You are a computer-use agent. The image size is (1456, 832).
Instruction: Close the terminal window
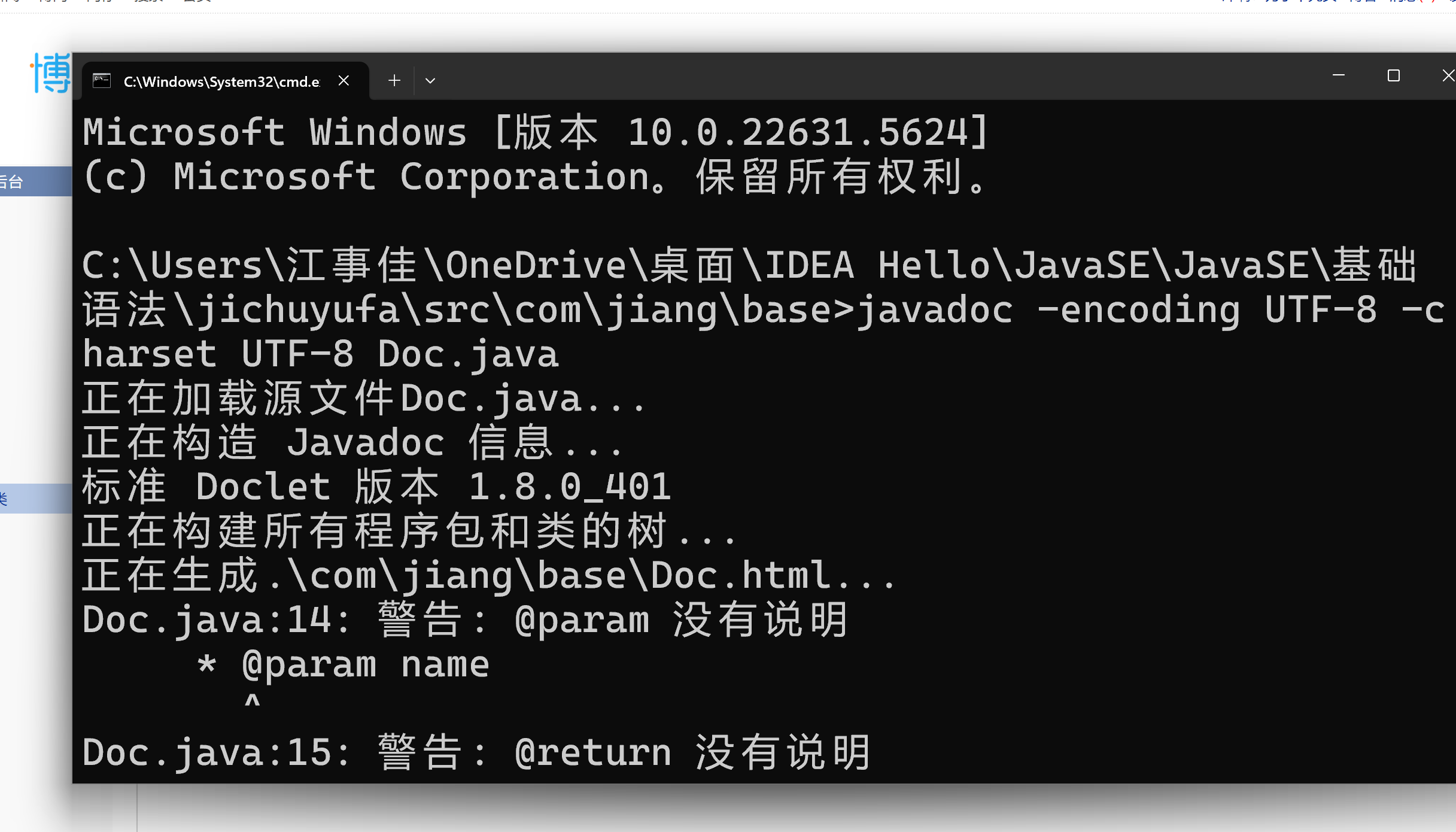tap(1448, 75)
